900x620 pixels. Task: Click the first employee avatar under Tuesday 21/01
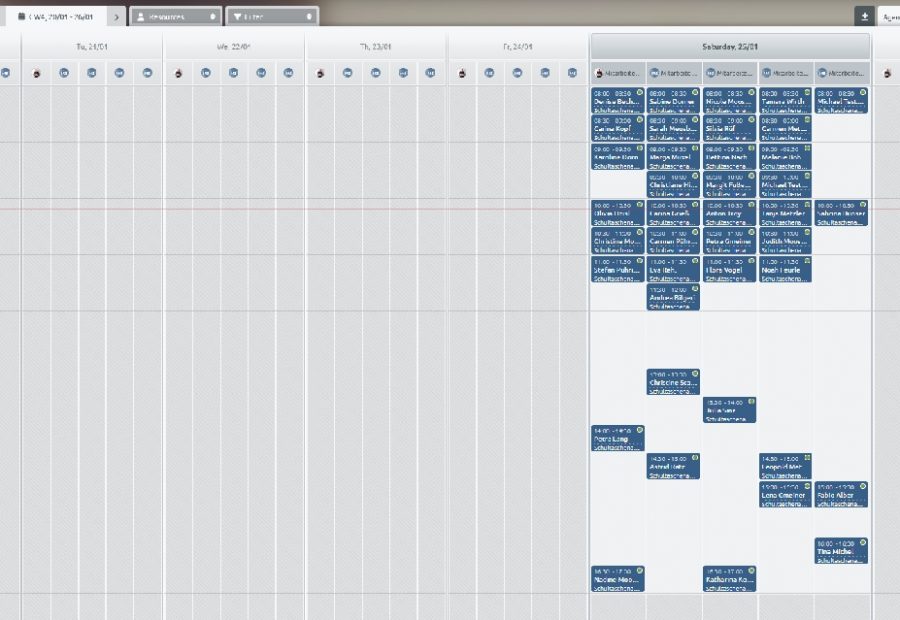tap(36, 73)
